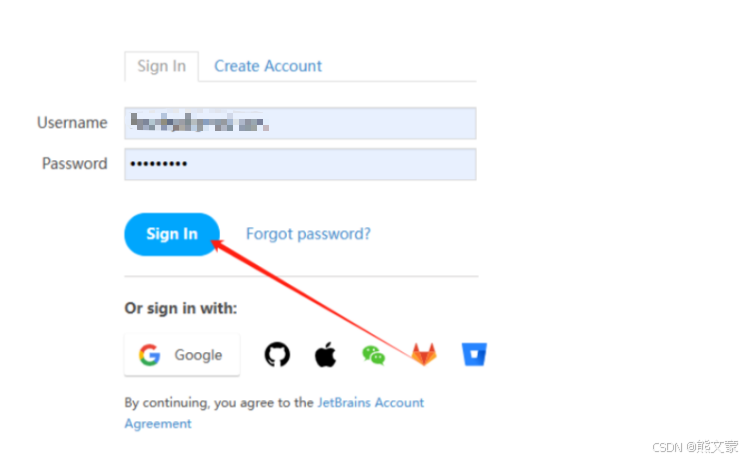Click the Username field label
The height and width of the screenshot is (460, 749).
tap(72, 123)
